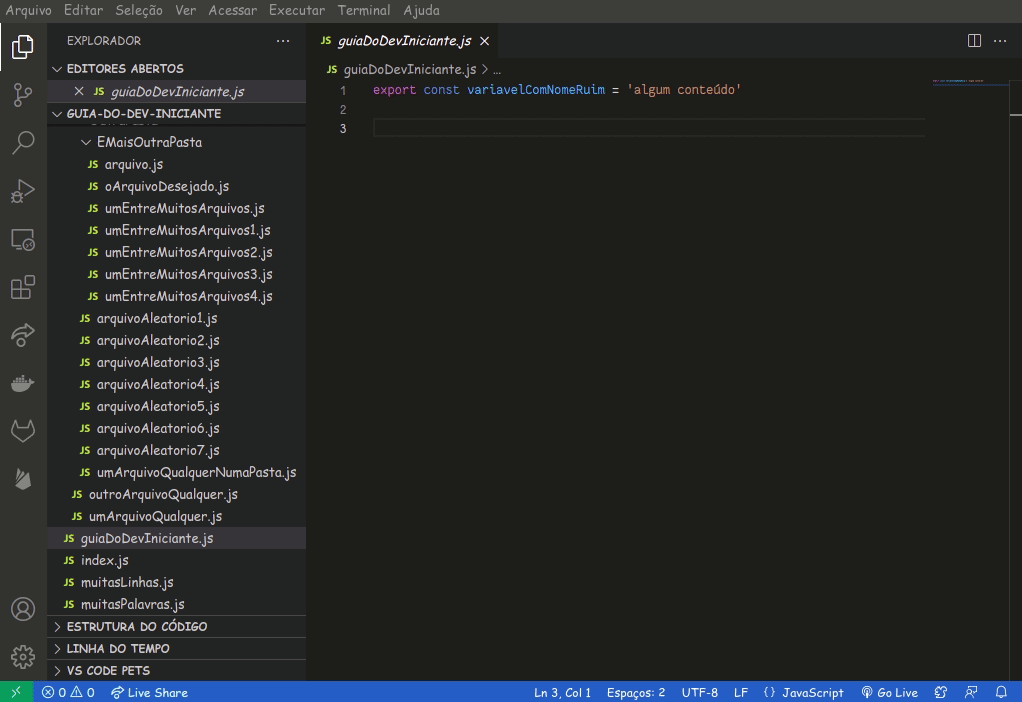Open Run and Debug view
Screen dimensions: 1022x702
click(x=23, y=191)
